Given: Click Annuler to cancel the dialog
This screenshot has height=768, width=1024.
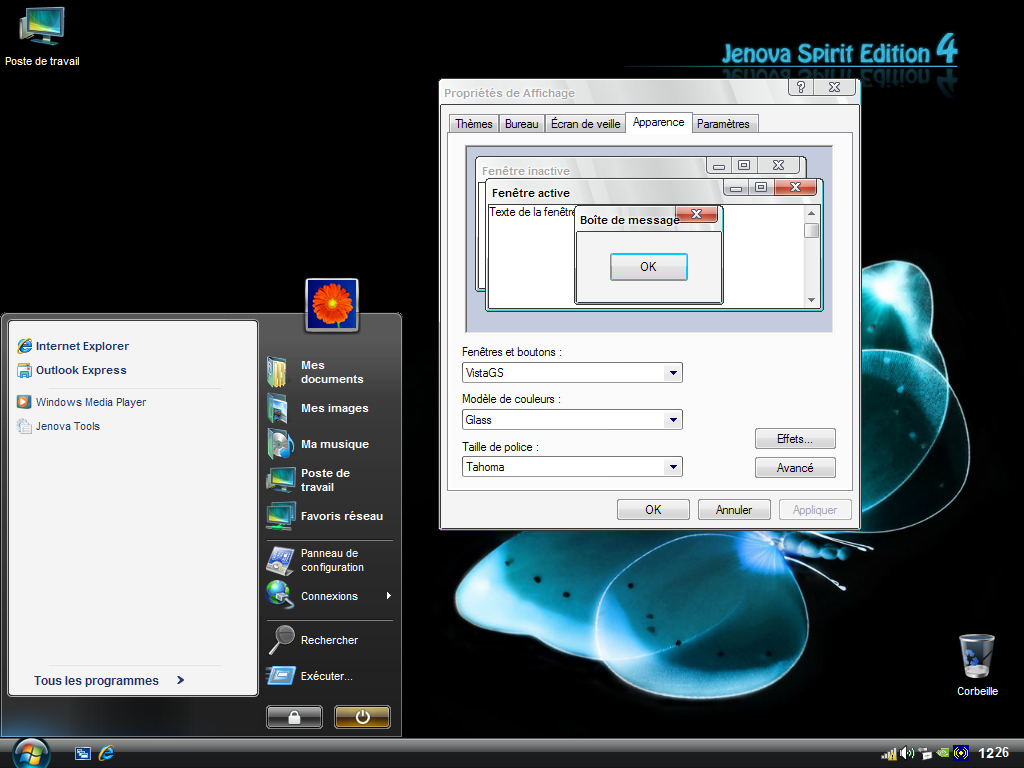Looking at the screenshot, I should tap(734, 509).
